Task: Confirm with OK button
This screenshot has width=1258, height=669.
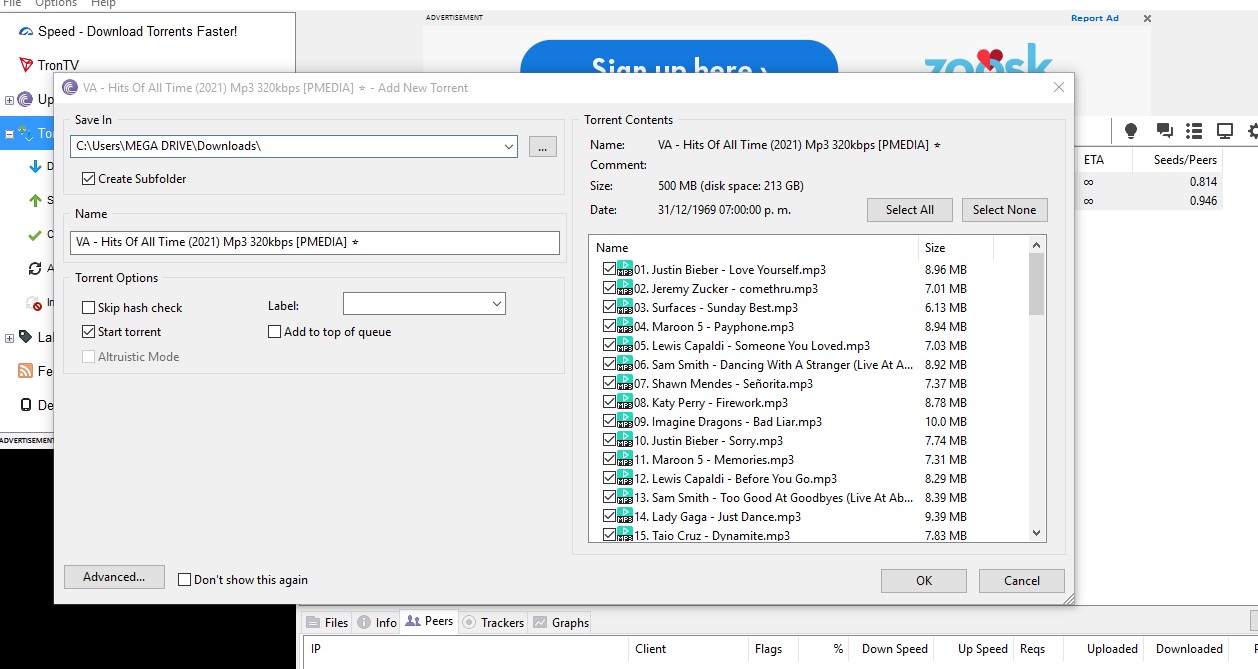Action: point(924,581)
